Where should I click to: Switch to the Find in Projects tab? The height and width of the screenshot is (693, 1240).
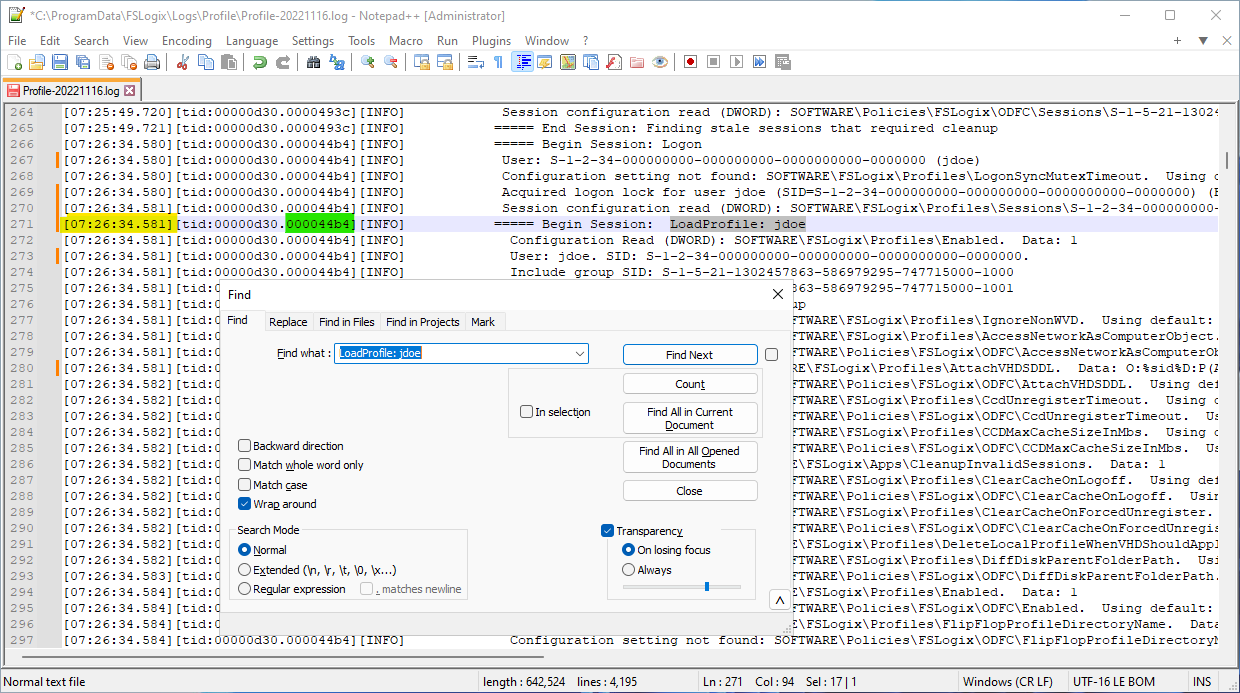click(x=422, y=322)
